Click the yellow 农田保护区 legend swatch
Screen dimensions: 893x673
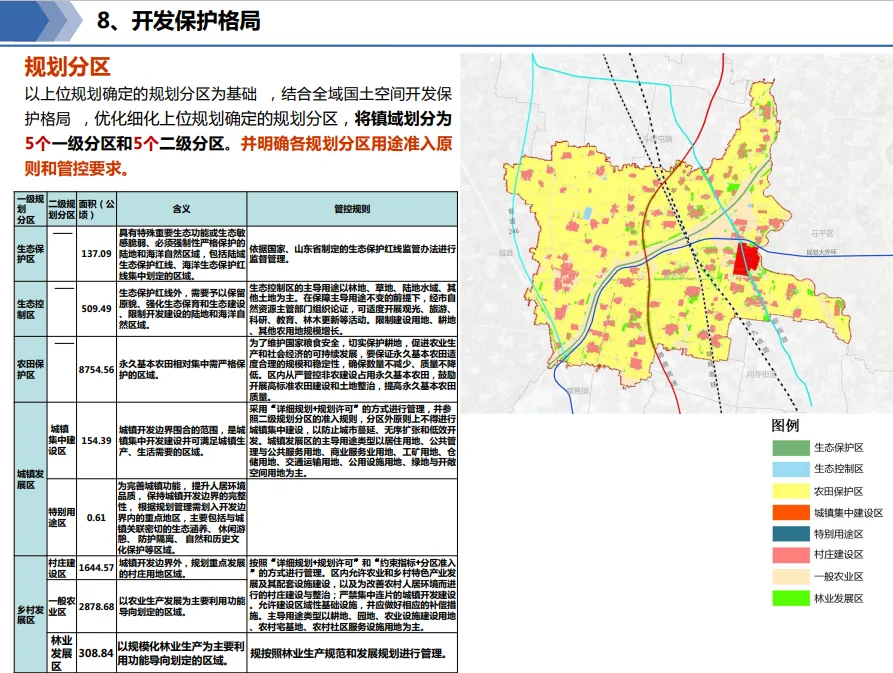point(789,490)
